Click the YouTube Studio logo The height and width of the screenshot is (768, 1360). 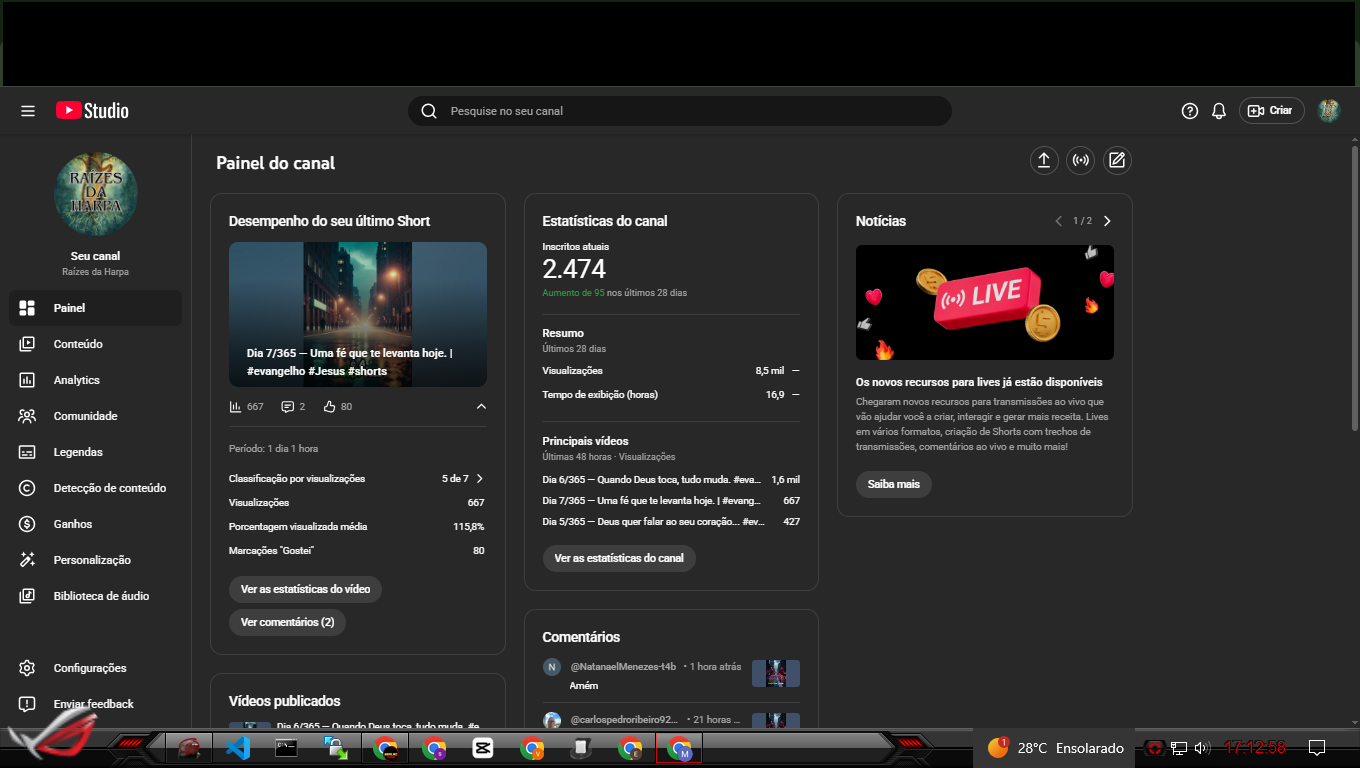92,111
